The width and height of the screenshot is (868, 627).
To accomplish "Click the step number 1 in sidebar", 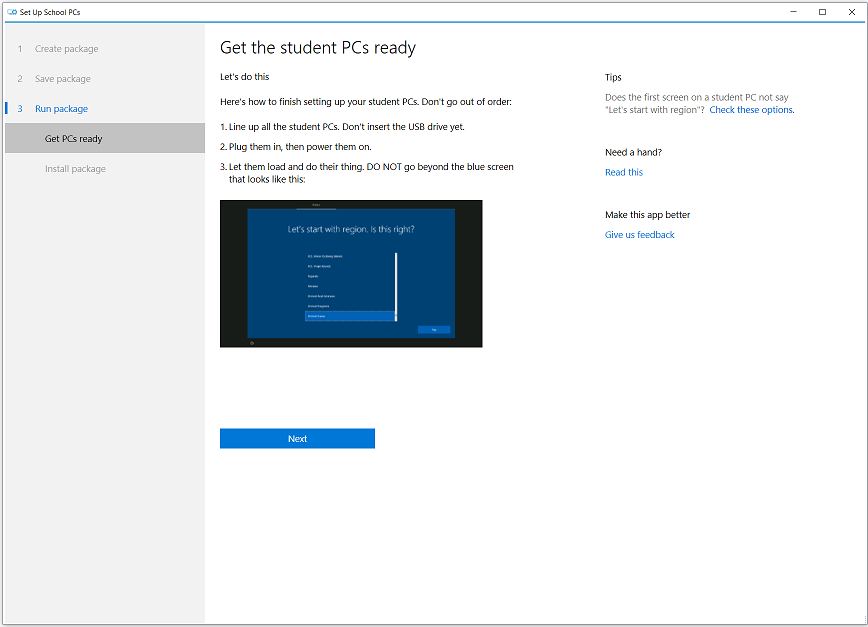I will pyautogui.click(x=19, y=49).
